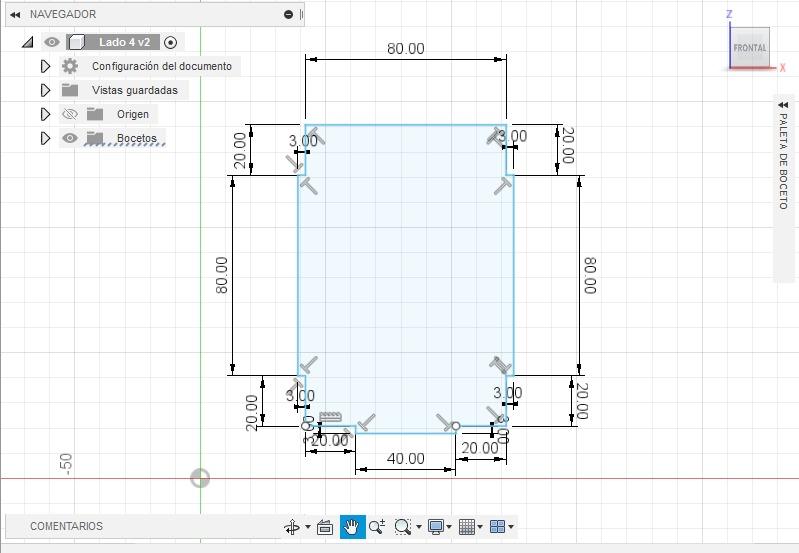Select the Orbit tool
This screenshot has width=799, height=553.
pos(292,526)
